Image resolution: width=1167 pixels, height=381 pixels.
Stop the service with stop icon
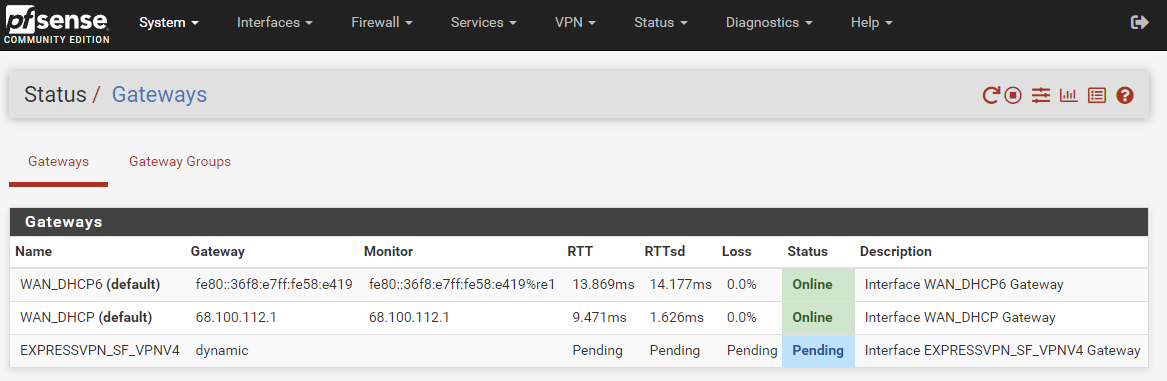point(1012,95)
